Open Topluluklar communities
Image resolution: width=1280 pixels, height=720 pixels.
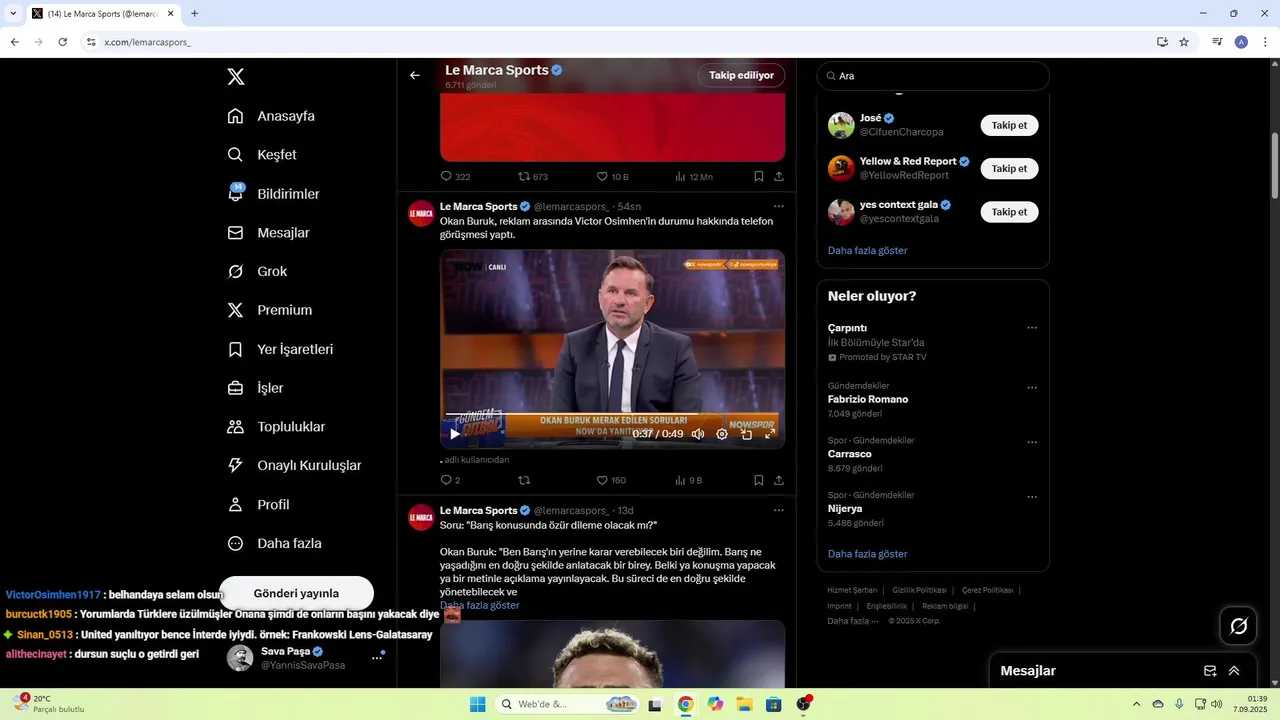click(x=276, y=427)
